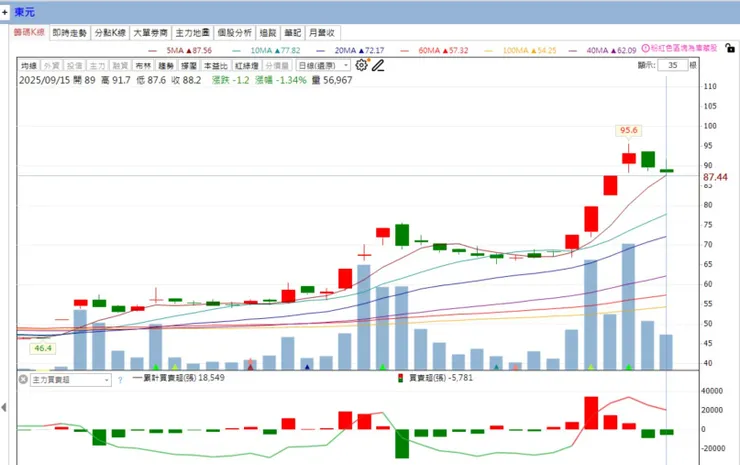
Task: Click the 東元 stock name title
Action: (x=25, y=12)
